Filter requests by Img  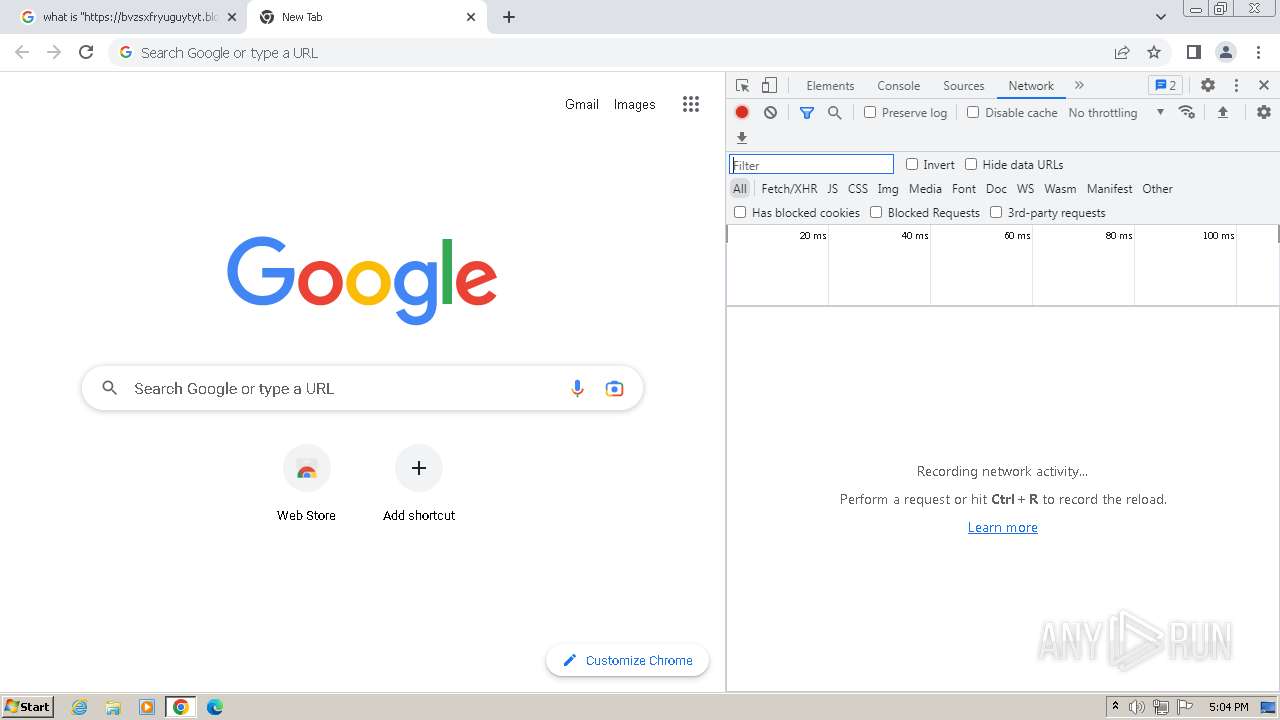pos(888,189)
